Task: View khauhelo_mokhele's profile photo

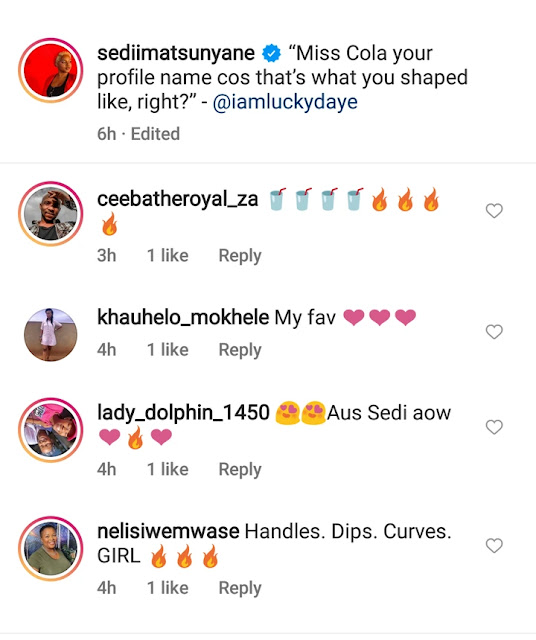Action: tap(51, 334)
